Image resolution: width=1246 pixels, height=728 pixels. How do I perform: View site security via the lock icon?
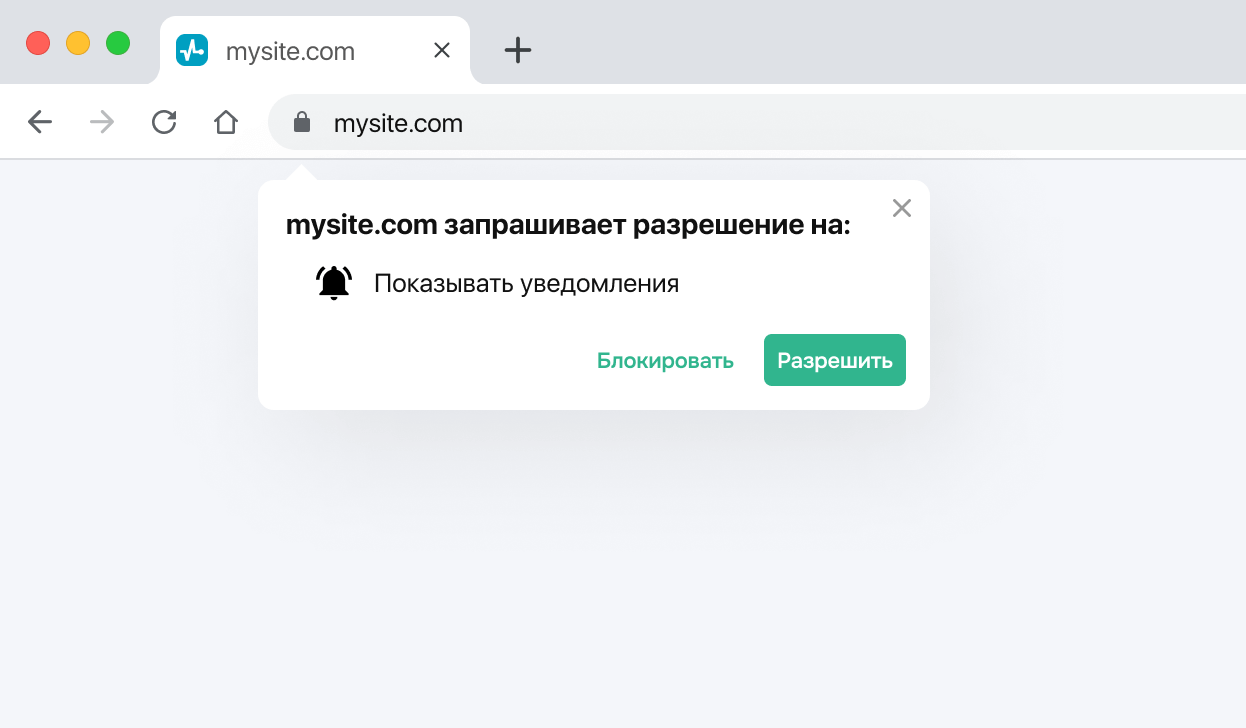(x=301, y=123)
